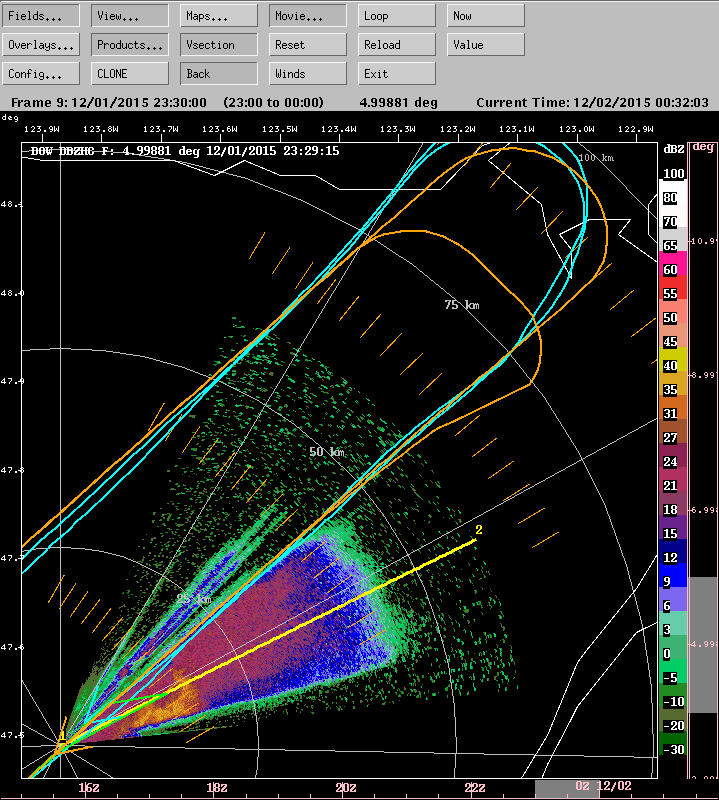Screen dimensions: 719x800
Task: Click the 6.99 elevation angle label
Action: click(x=704, y=510)
